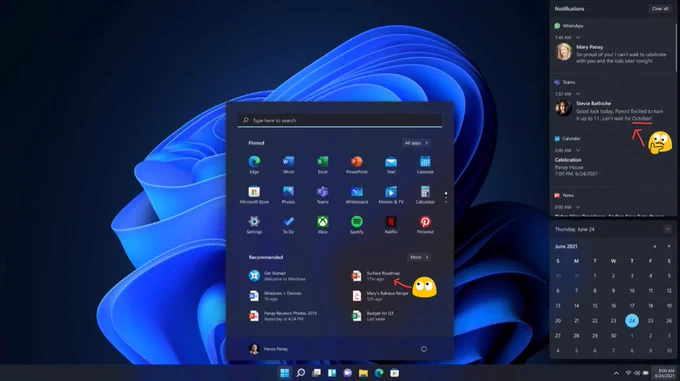Open Panos Panay user account menu
This screenshot has width=680, height=381.
(x=268, y=349)
